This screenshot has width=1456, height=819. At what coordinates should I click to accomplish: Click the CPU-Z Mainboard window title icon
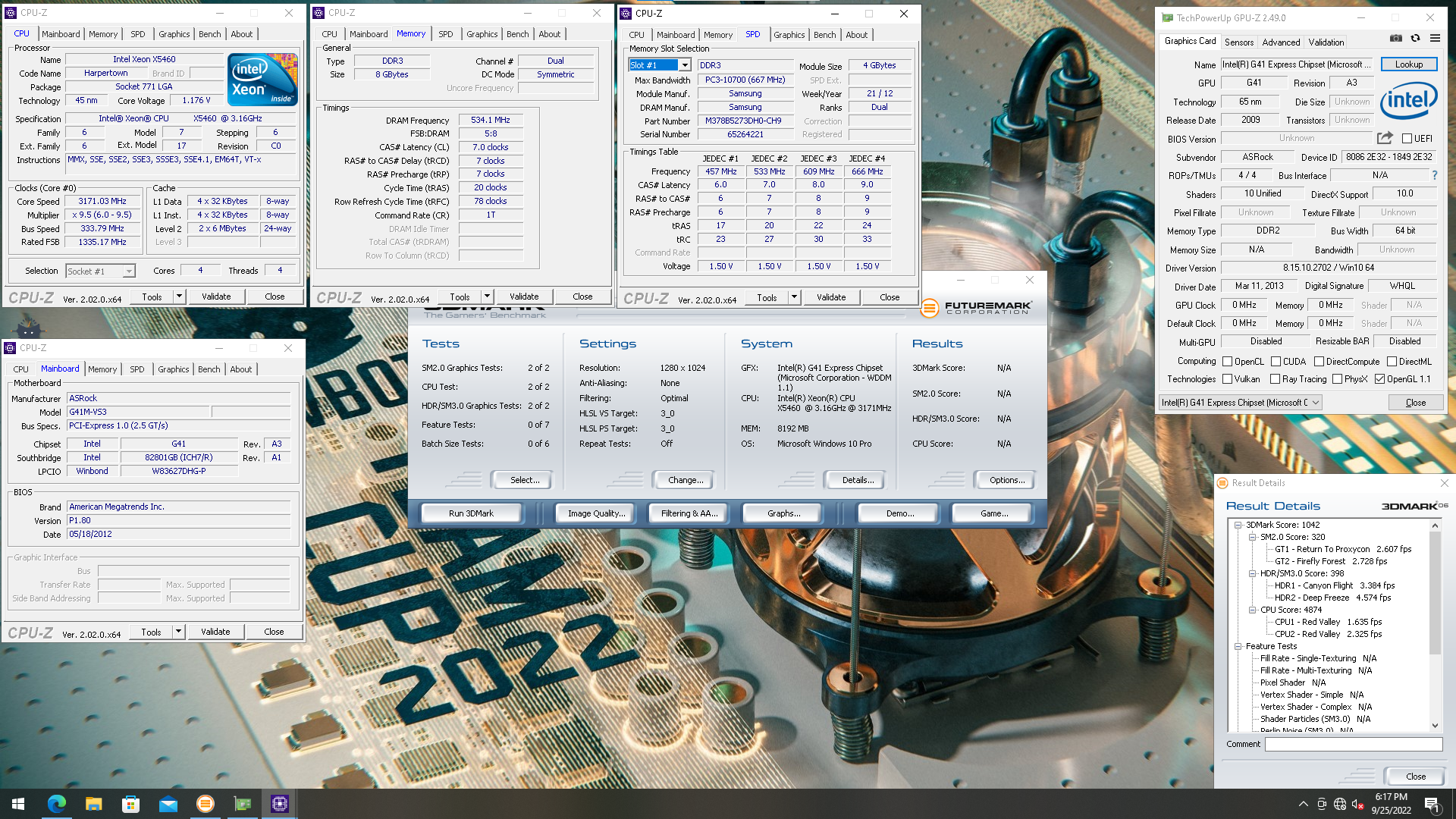[x=10, y=348]
